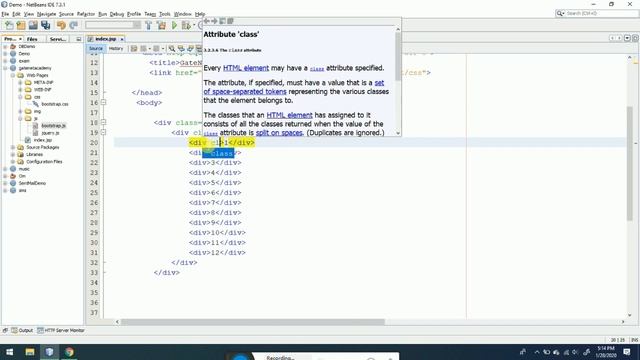Open the File menu

5,14
